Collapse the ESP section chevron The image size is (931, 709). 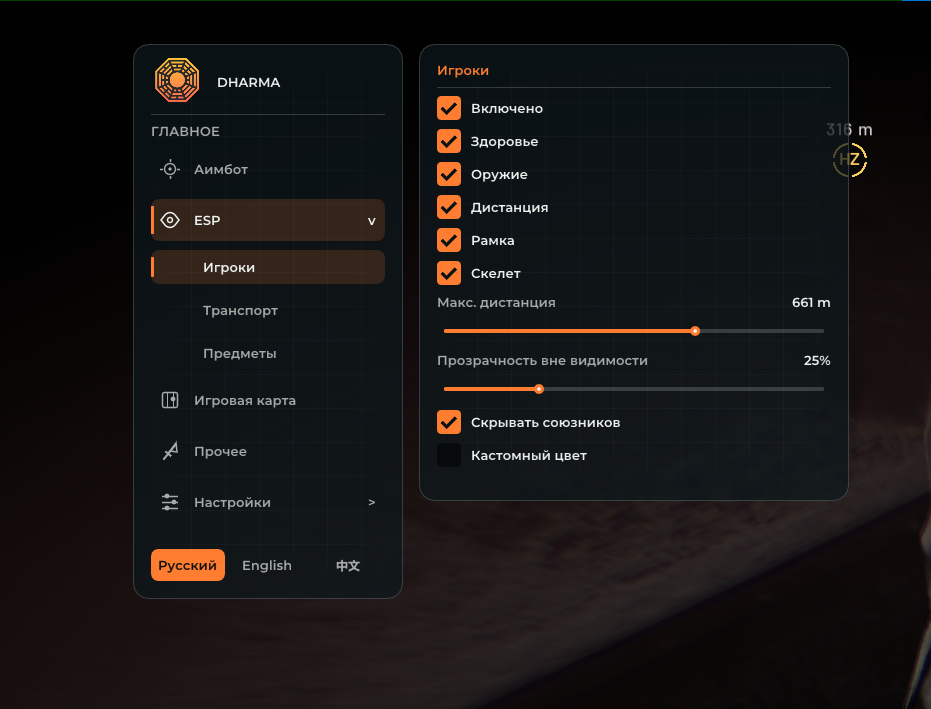point(372,221)
